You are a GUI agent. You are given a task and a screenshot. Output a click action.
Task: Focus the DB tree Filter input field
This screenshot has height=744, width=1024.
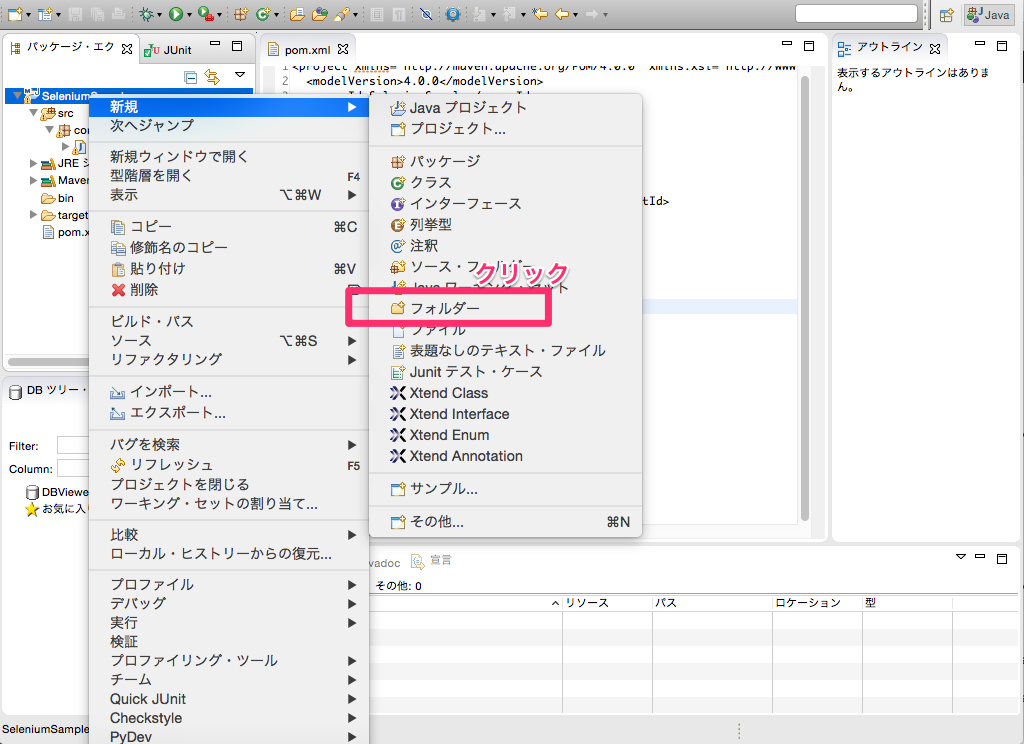click(x=73, y=445)
